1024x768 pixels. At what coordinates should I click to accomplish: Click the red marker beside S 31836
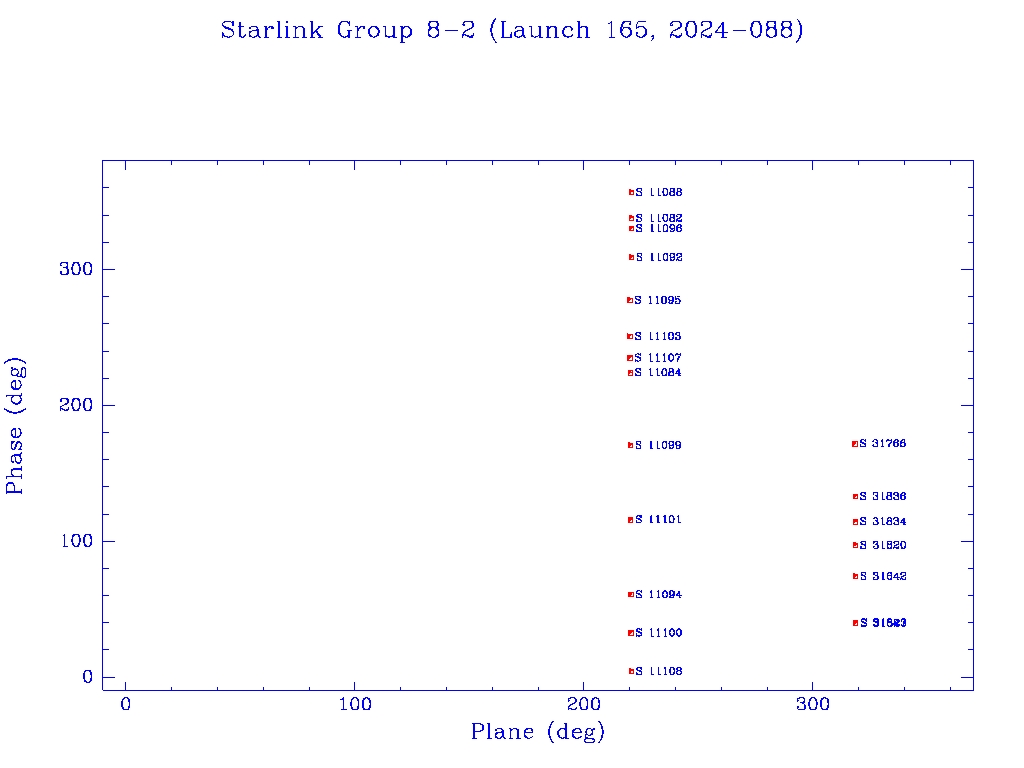point(856,497)
